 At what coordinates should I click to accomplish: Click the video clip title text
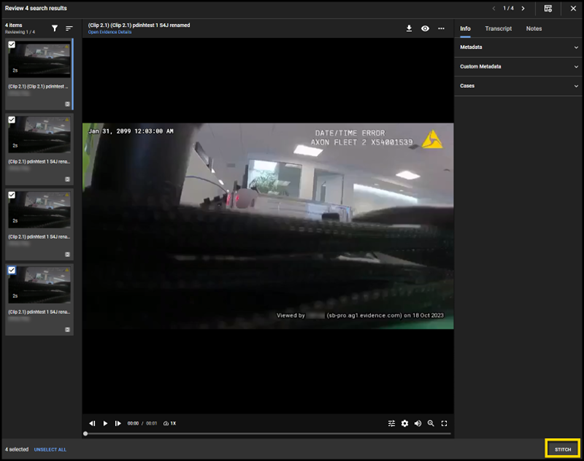tap(139, 25)
